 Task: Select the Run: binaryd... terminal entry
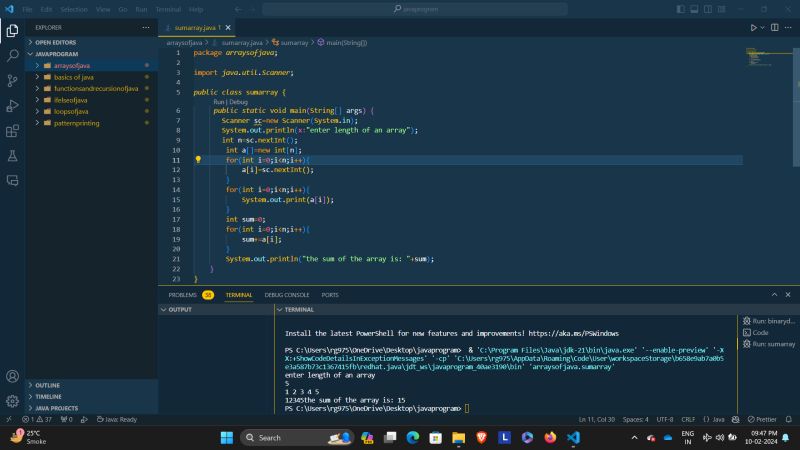tap(769, 321)
